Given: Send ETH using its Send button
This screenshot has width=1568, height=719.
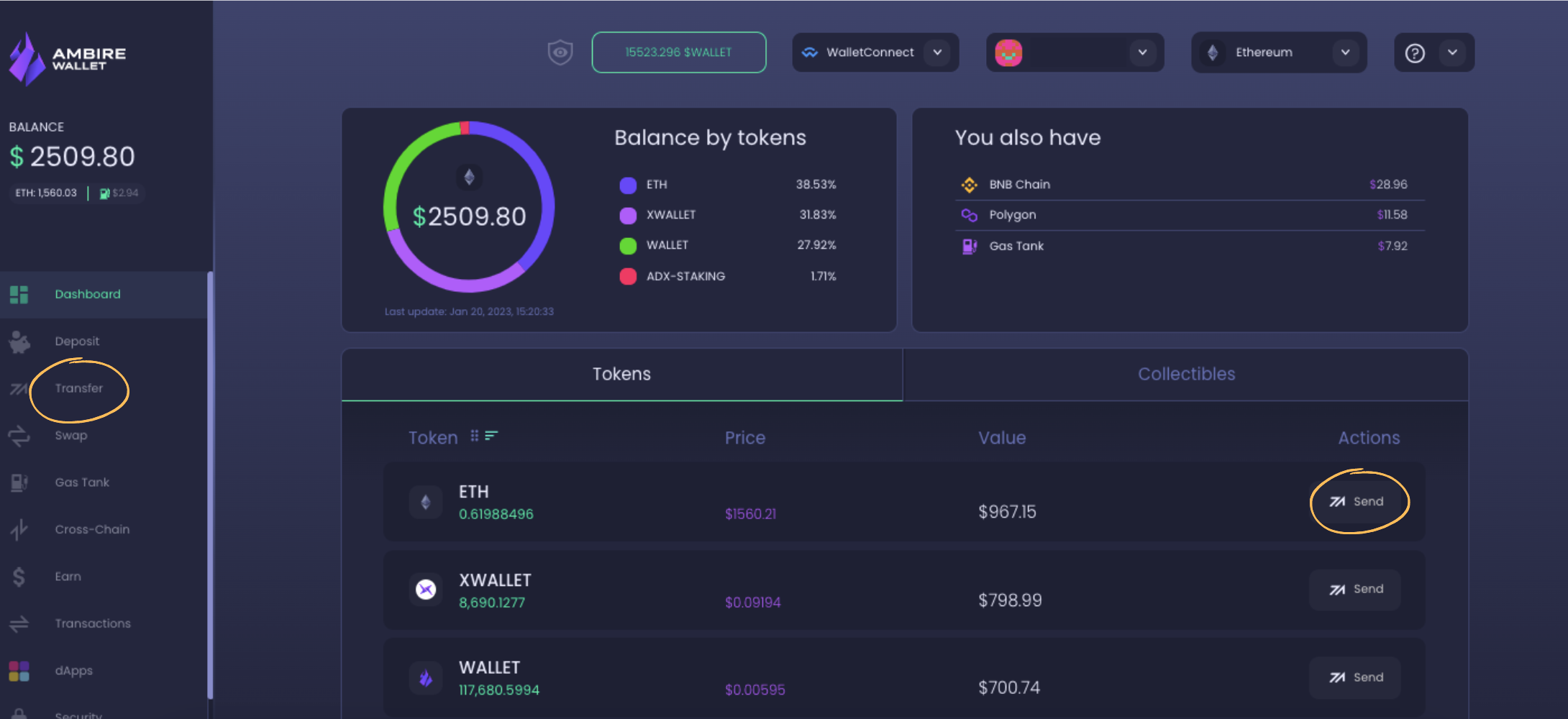Looking at the screenshot, I should click(1355, 502).
